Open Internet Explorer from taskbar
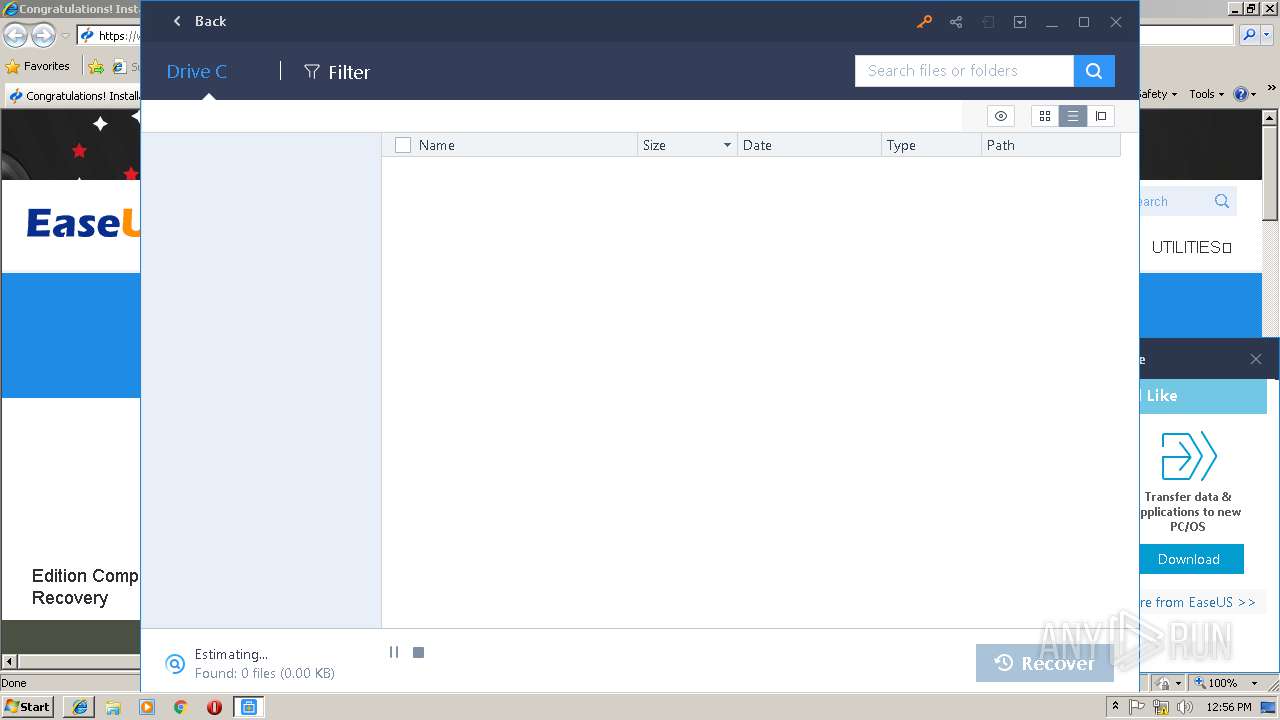 tap(80, 707)
